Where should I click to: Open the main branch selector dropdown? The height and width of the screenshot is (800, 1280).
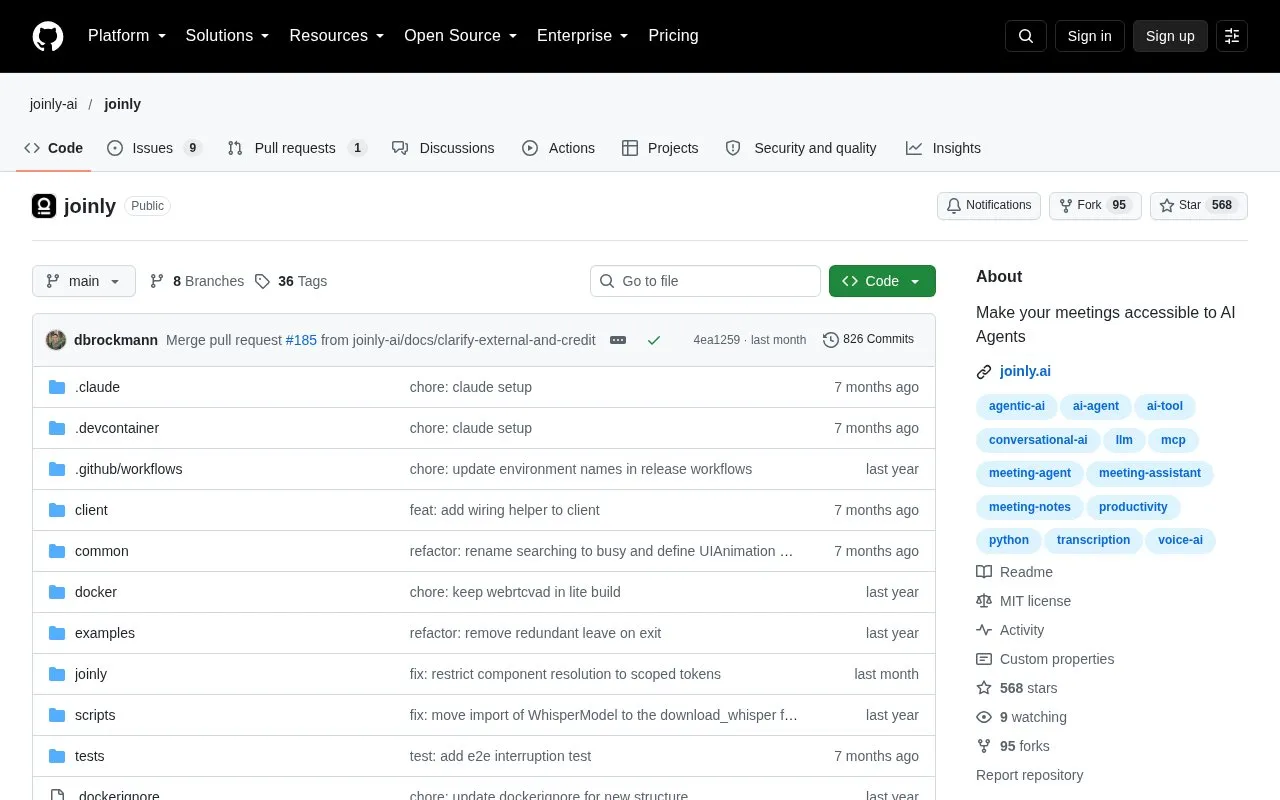[x=84, y=281]
